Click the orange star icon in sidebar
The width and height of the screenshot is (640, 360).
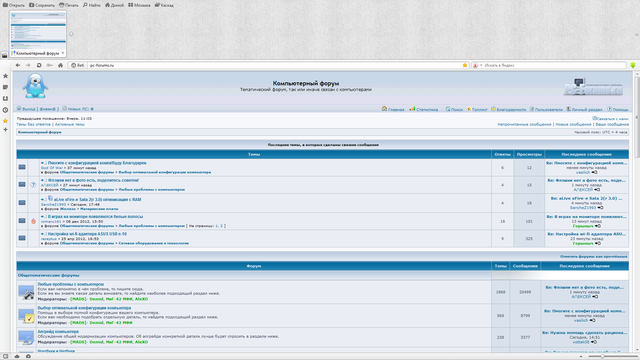(x=5, y=121)
